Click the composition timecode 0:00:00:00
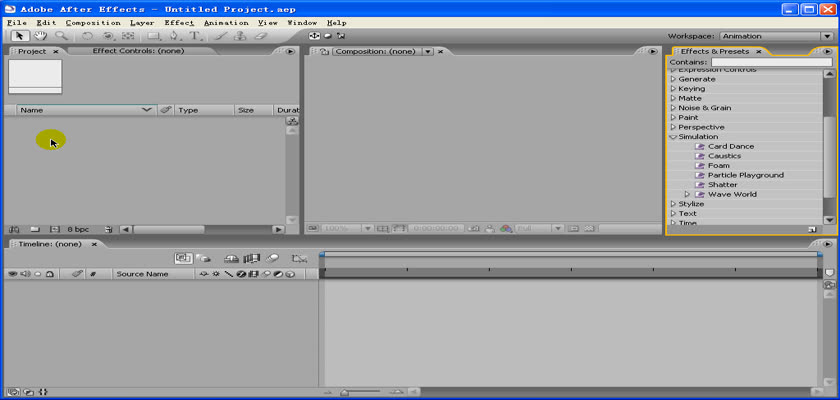 (436, 228)
